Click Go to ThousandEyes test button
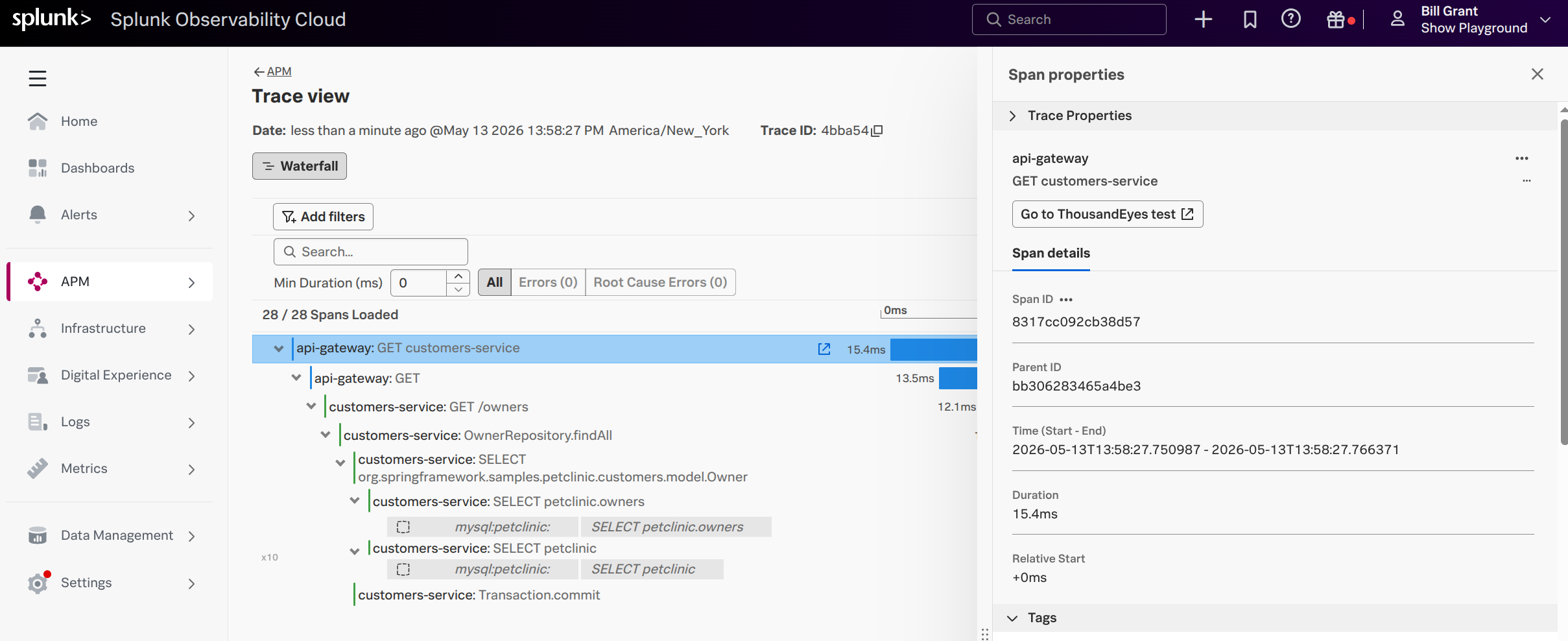Viewport: 1568px width, 641px height. [x=1108, y=214]
